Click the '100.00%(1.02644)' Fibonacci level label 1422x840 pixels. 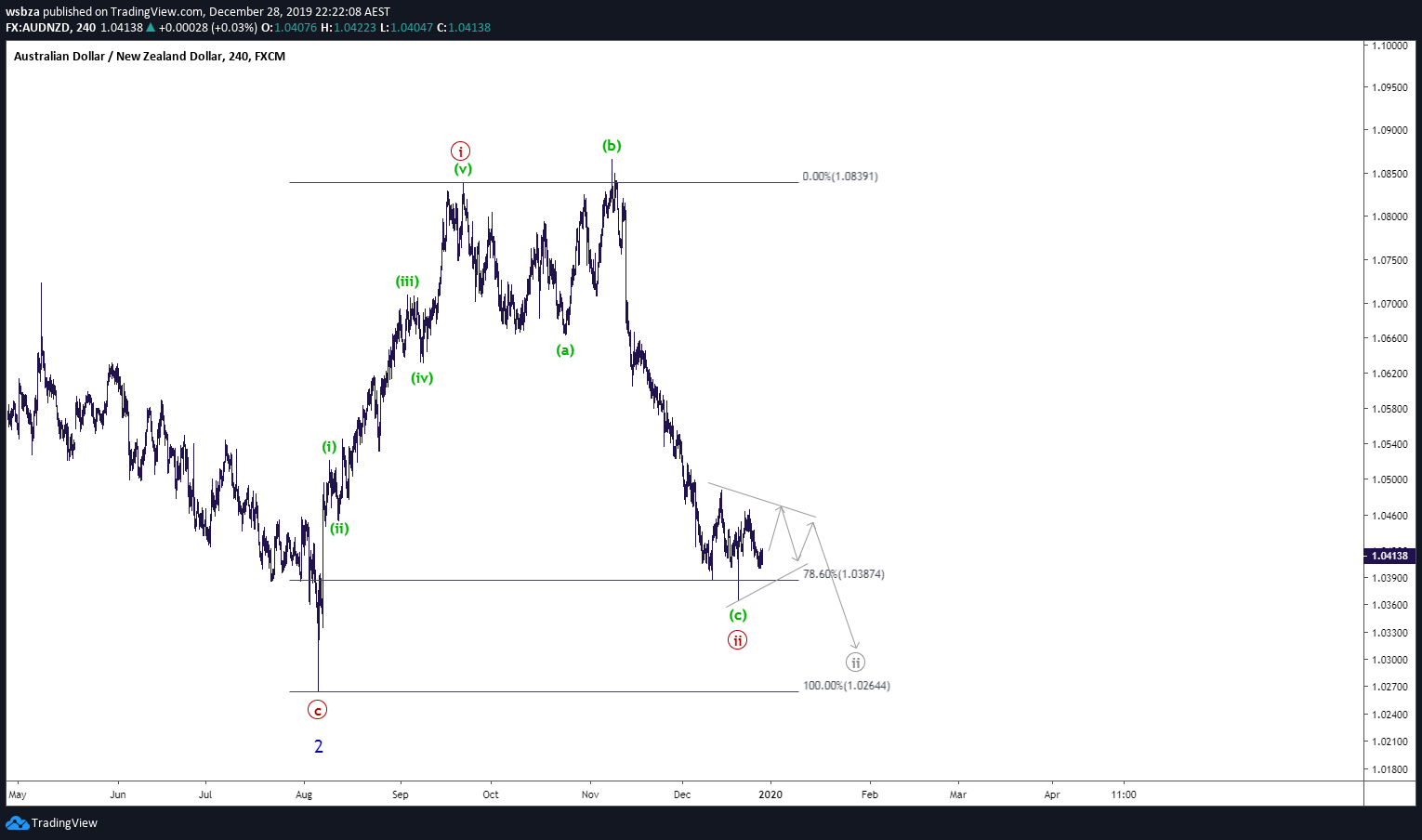[x=847, y=686]
